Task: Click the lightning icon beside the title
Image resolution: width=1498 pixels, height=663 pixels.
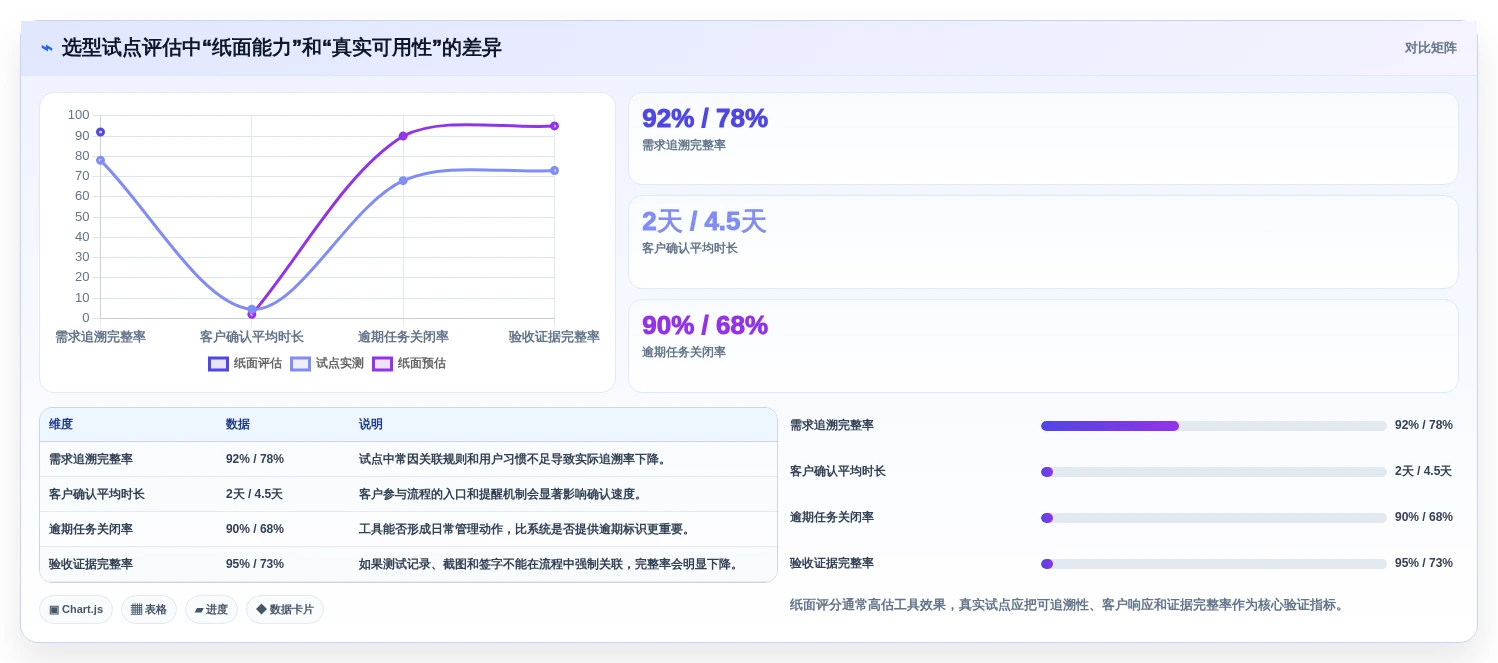Action: pyautogui.click(x=47, y=48)
